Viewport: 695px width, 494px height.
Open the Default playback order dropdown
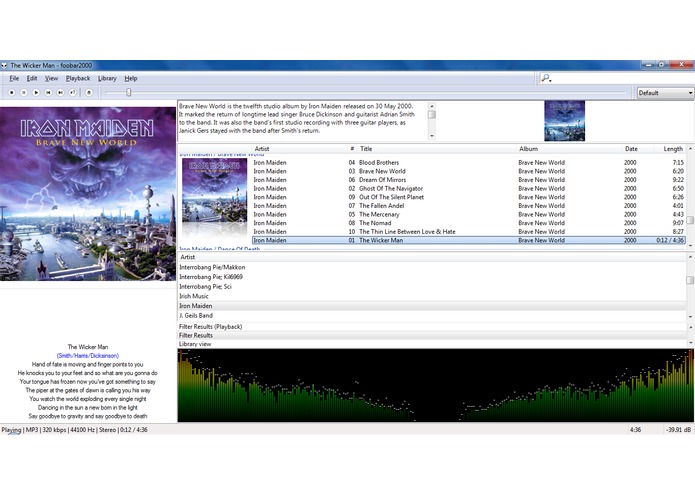coord(665,93)
